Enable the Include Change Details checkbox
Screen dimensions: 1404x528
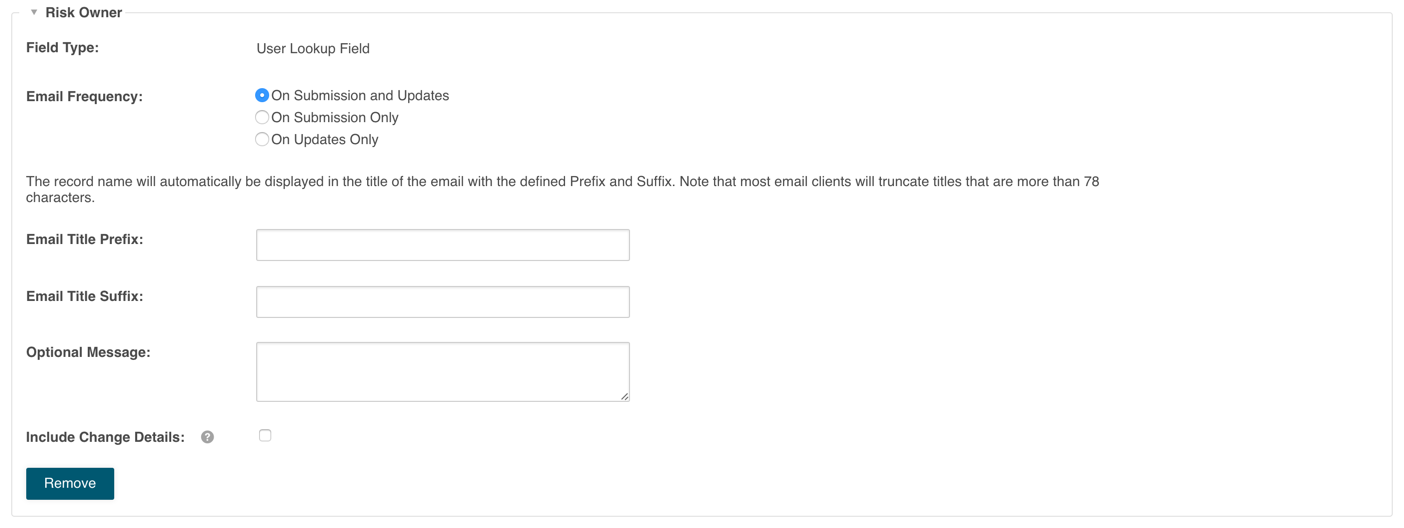(265, 436)
